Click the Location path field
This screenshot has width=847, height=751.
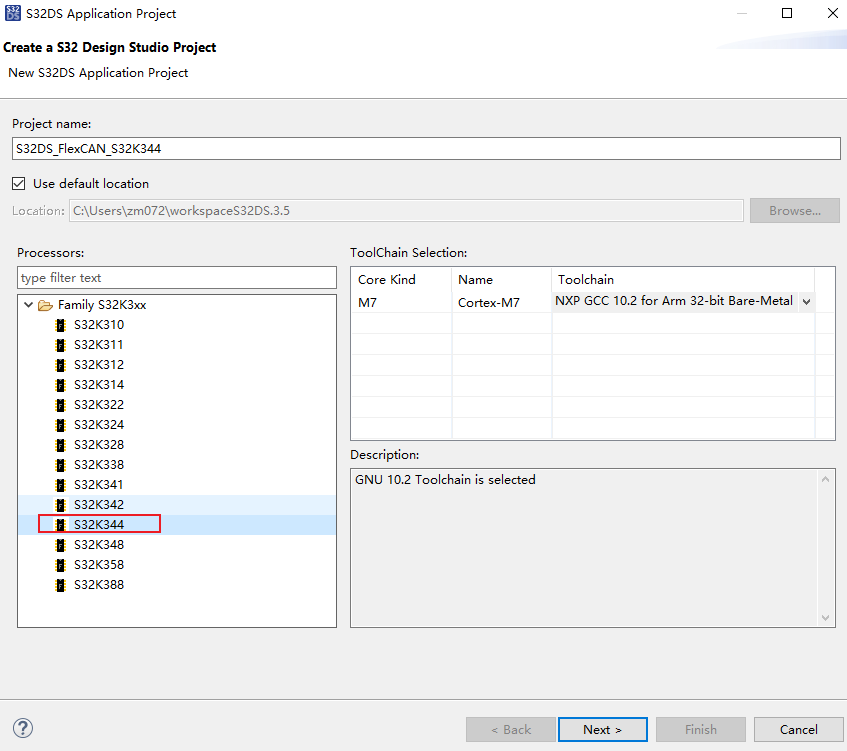[x=406, y=211]
